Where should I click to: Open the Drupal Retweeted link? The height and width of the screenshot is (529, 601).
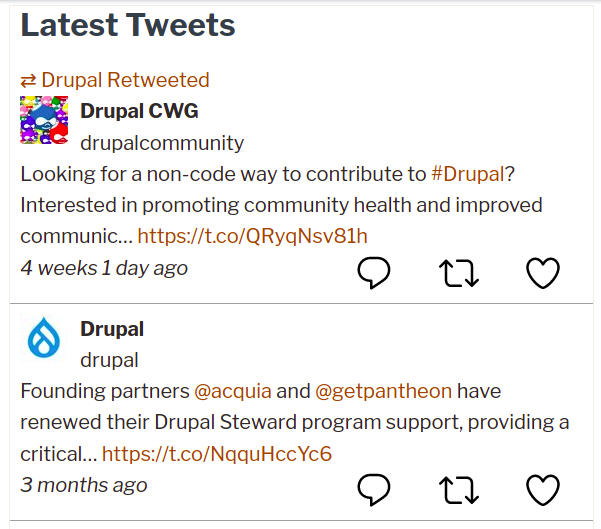coord(125,80)
